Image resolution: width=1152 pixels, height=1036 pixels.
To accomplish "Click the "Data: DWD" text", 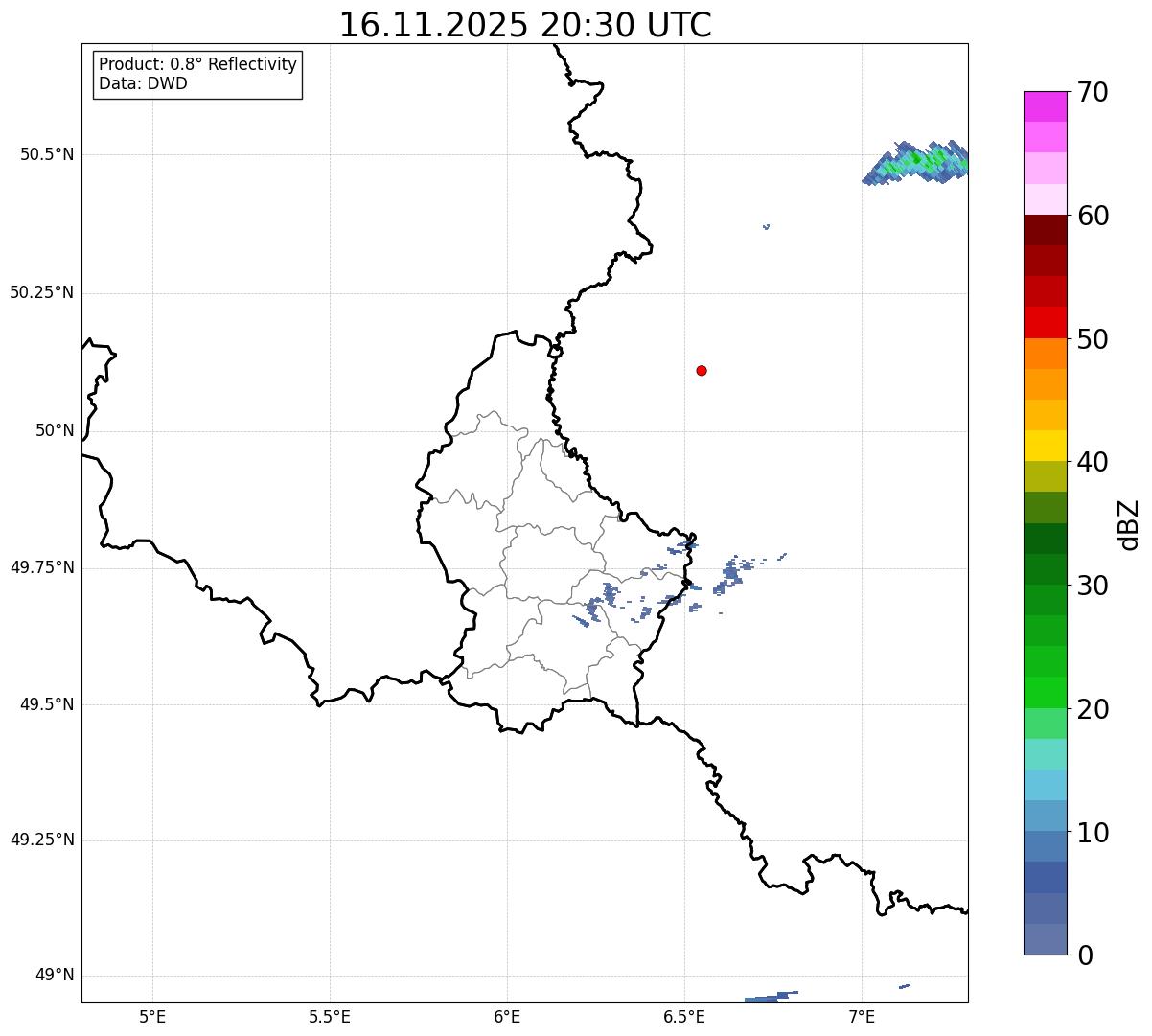I will pos(143,83).
